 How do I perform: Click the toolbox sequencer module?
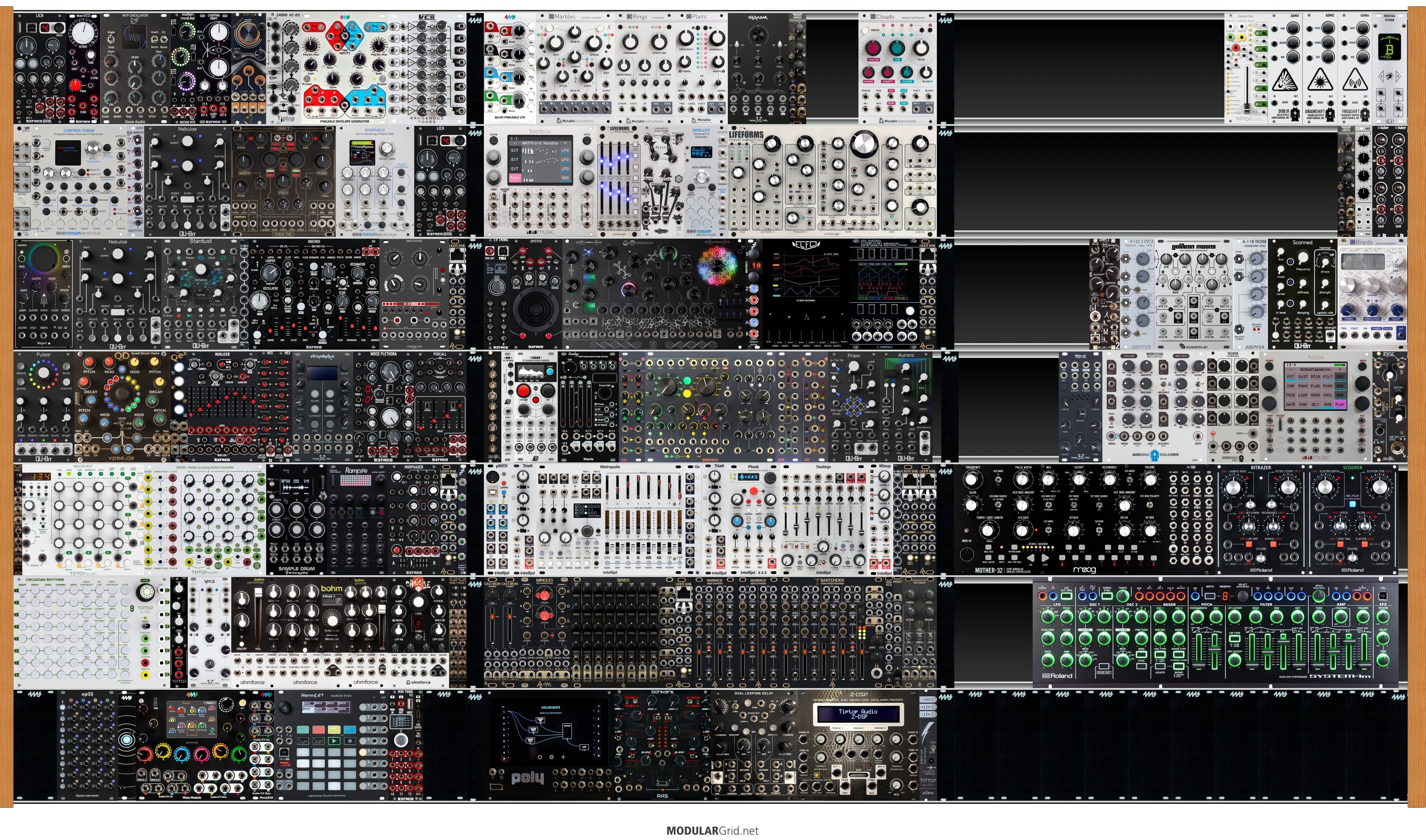[540, 181]
